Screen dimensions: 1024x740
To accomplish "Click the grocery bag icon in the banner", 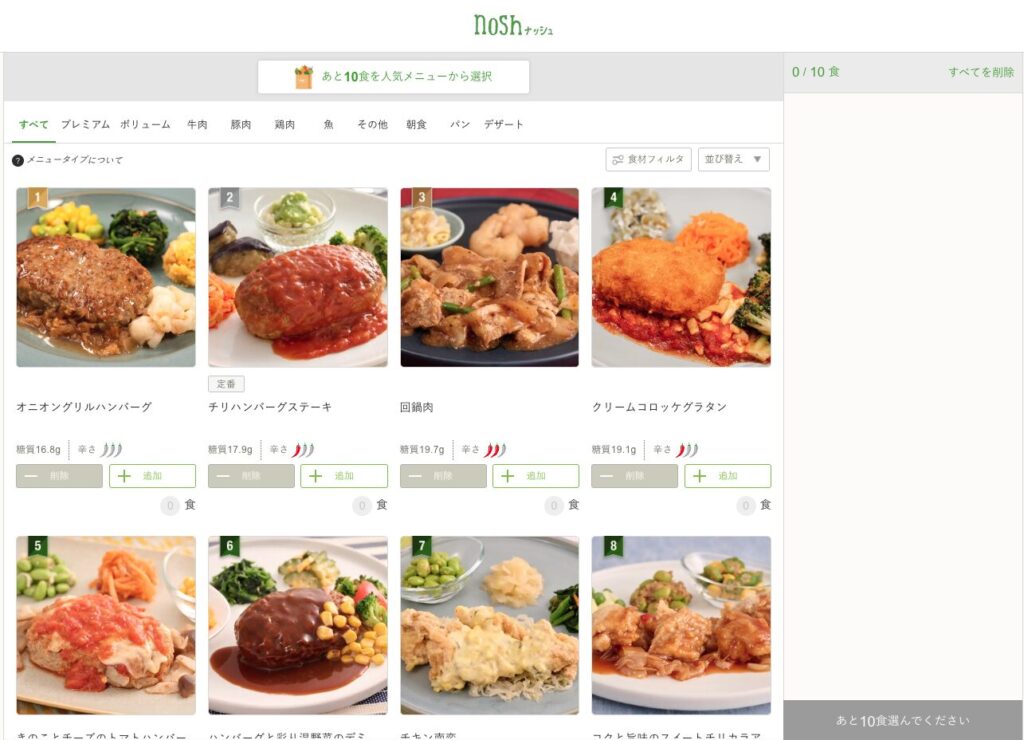I will [x=304, y=76].
